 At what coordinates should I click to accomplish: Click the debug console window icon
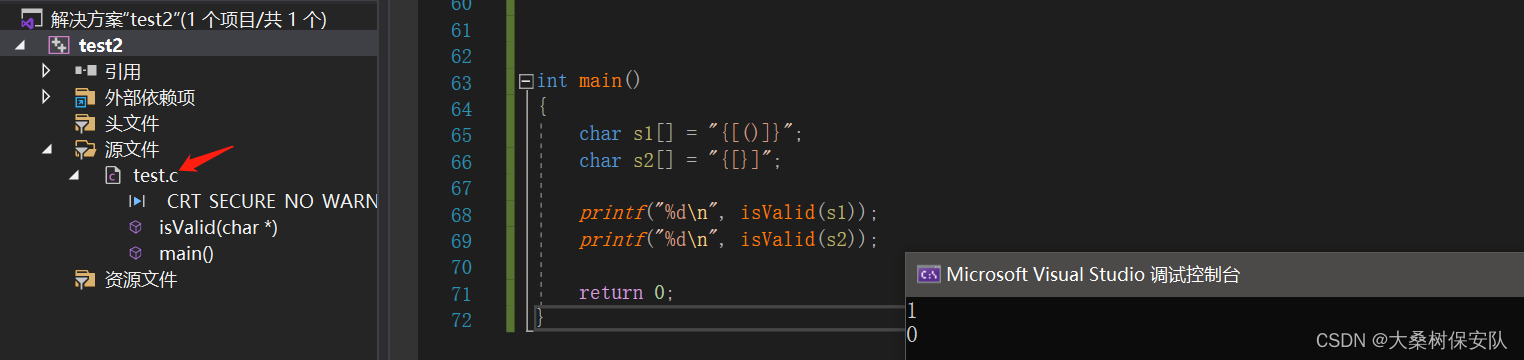click(928, 274)
